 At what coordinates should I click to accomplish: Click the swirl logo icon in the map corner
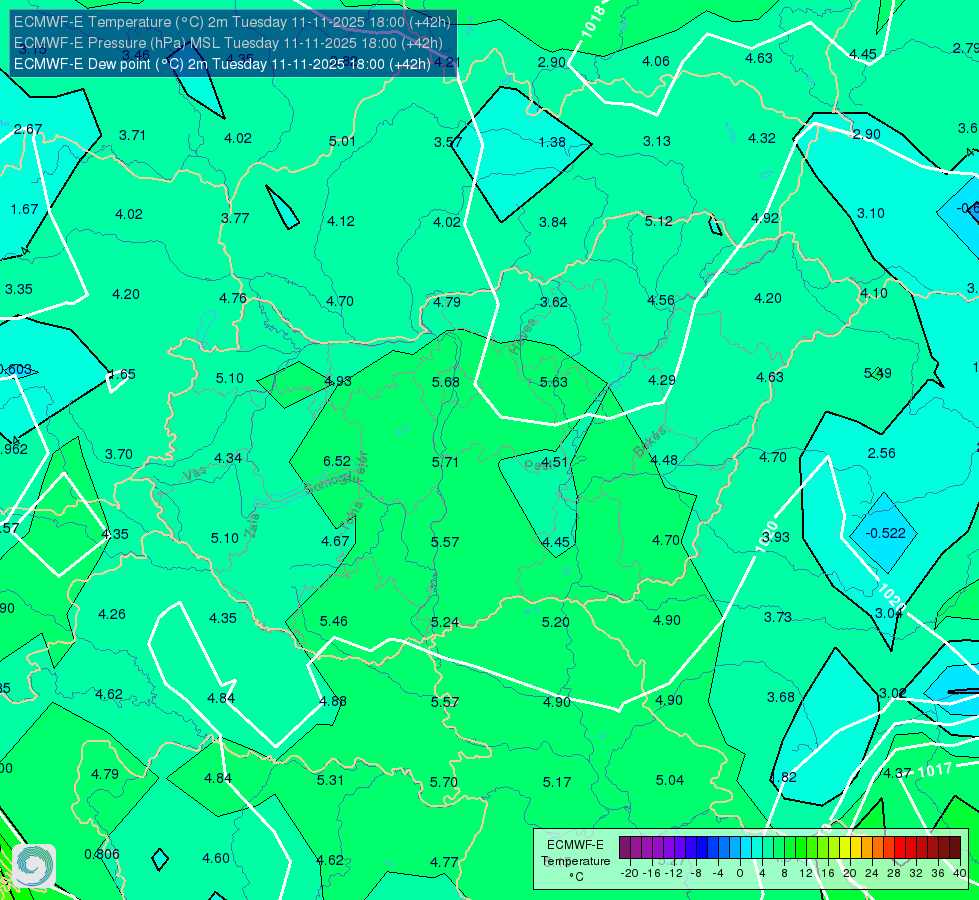click(34, 865)
